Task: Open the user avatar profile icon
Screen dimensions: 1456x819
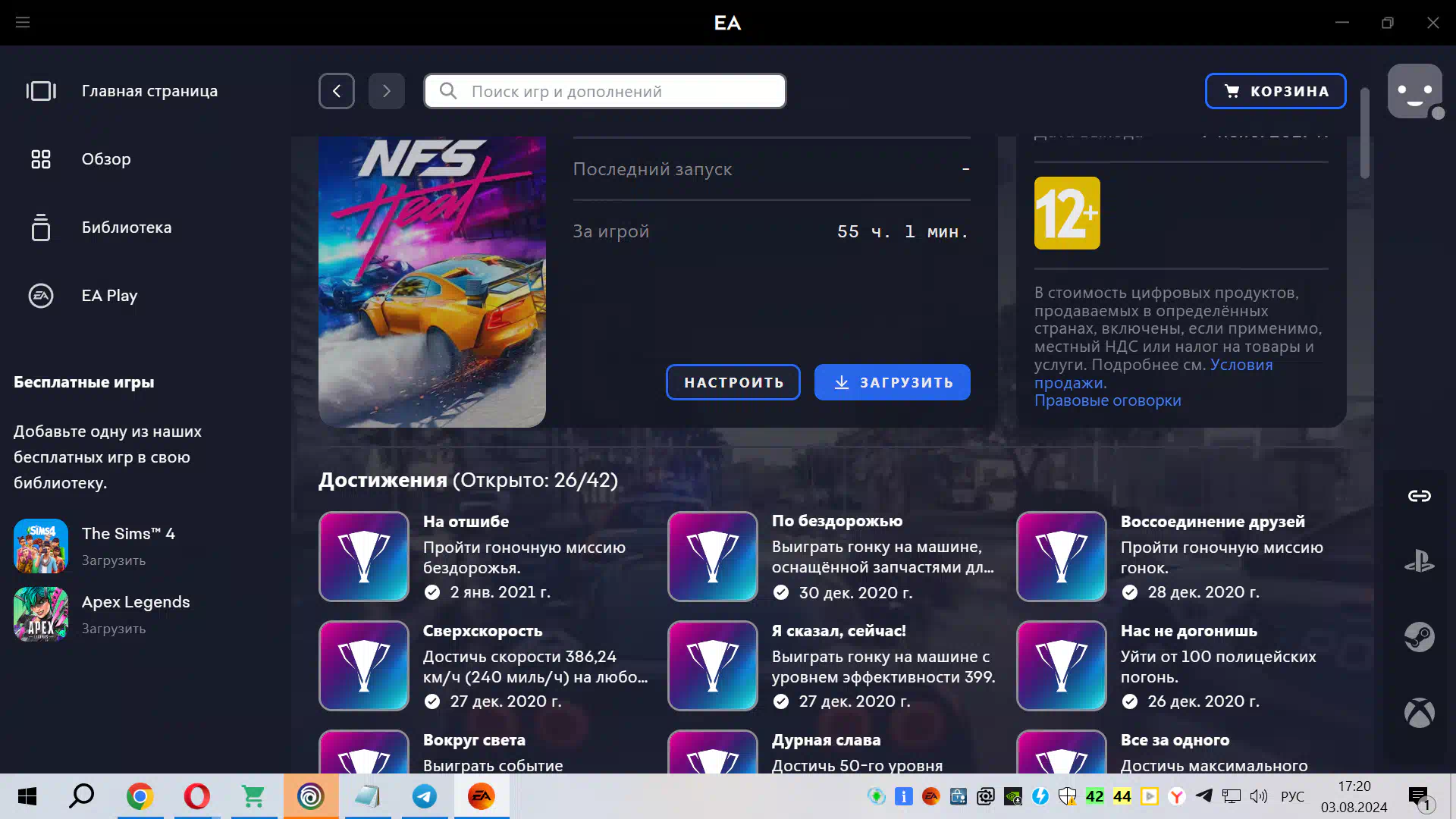Action: point(1414,91)
